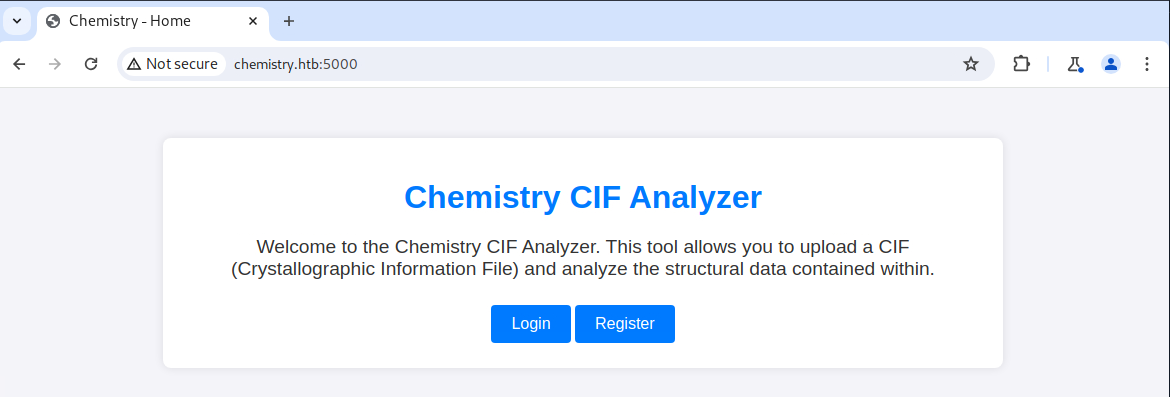Open the Not secure site info chip
This screenshot has width=1170, height=397.
pyautogui.click(x=172, y=64)
